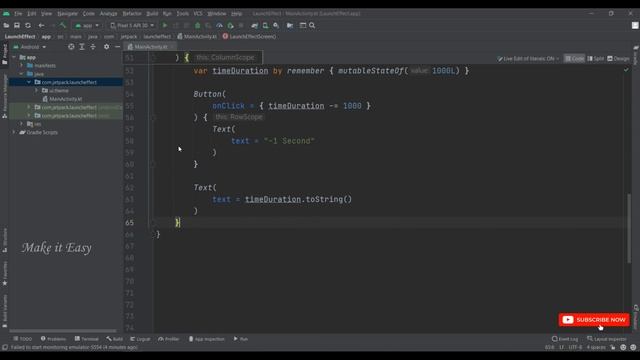640x360 pixels.
Task: Click the Save All toolbar icon
Action: pos(17,25)
